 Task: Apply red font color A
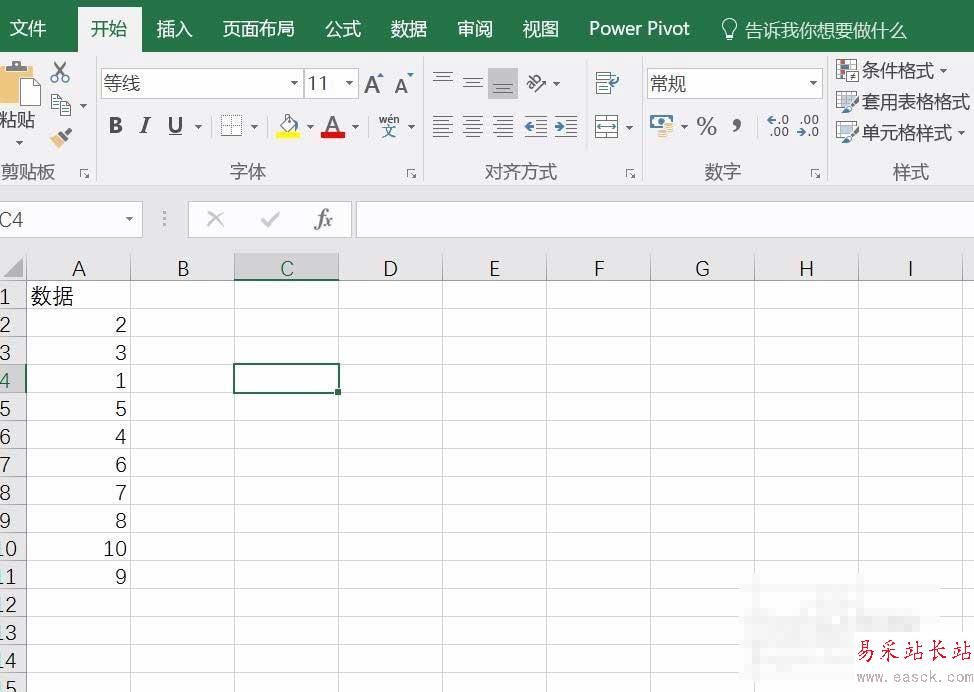pos(333,126)
